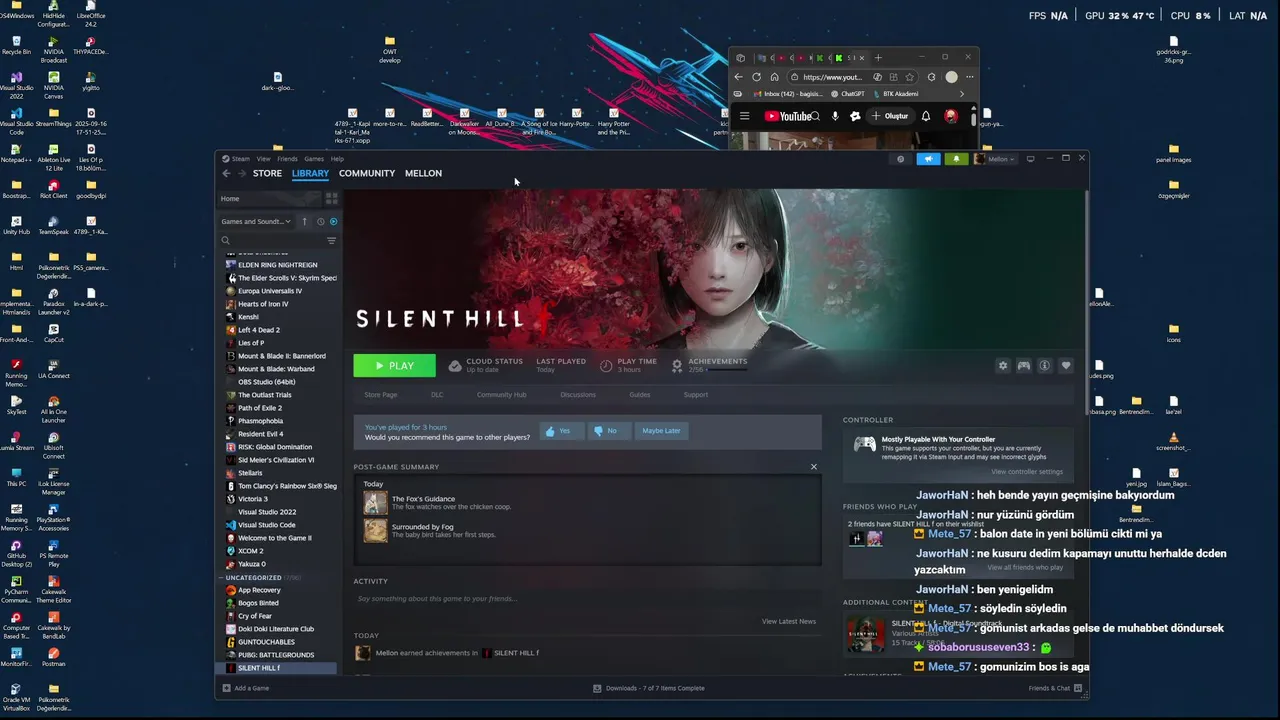Collapse the Uncategorized category
Screen dimensions: 1280x720
(222, 578)
